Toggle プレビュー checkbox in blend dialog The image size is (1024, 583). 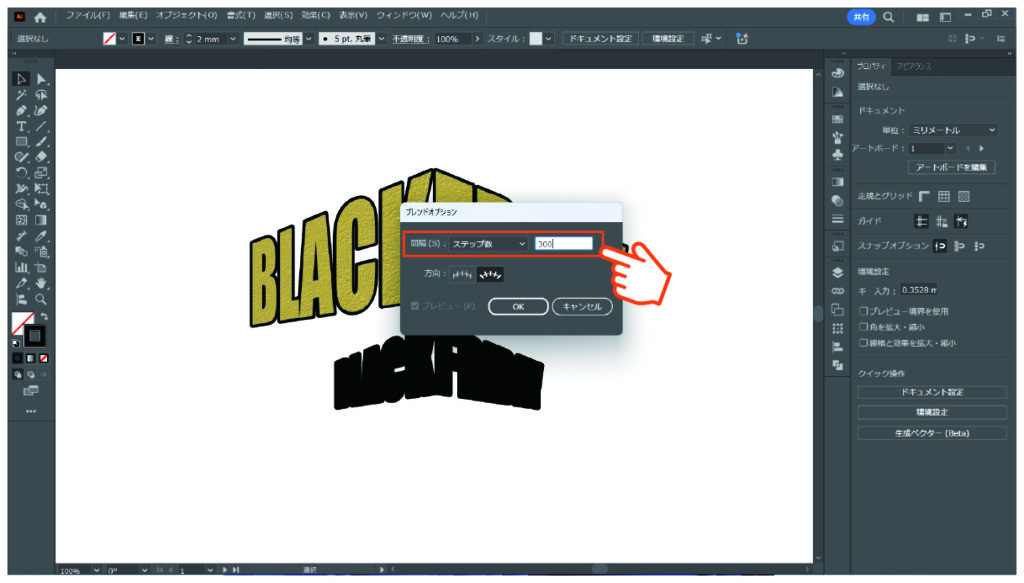(415, 306)
